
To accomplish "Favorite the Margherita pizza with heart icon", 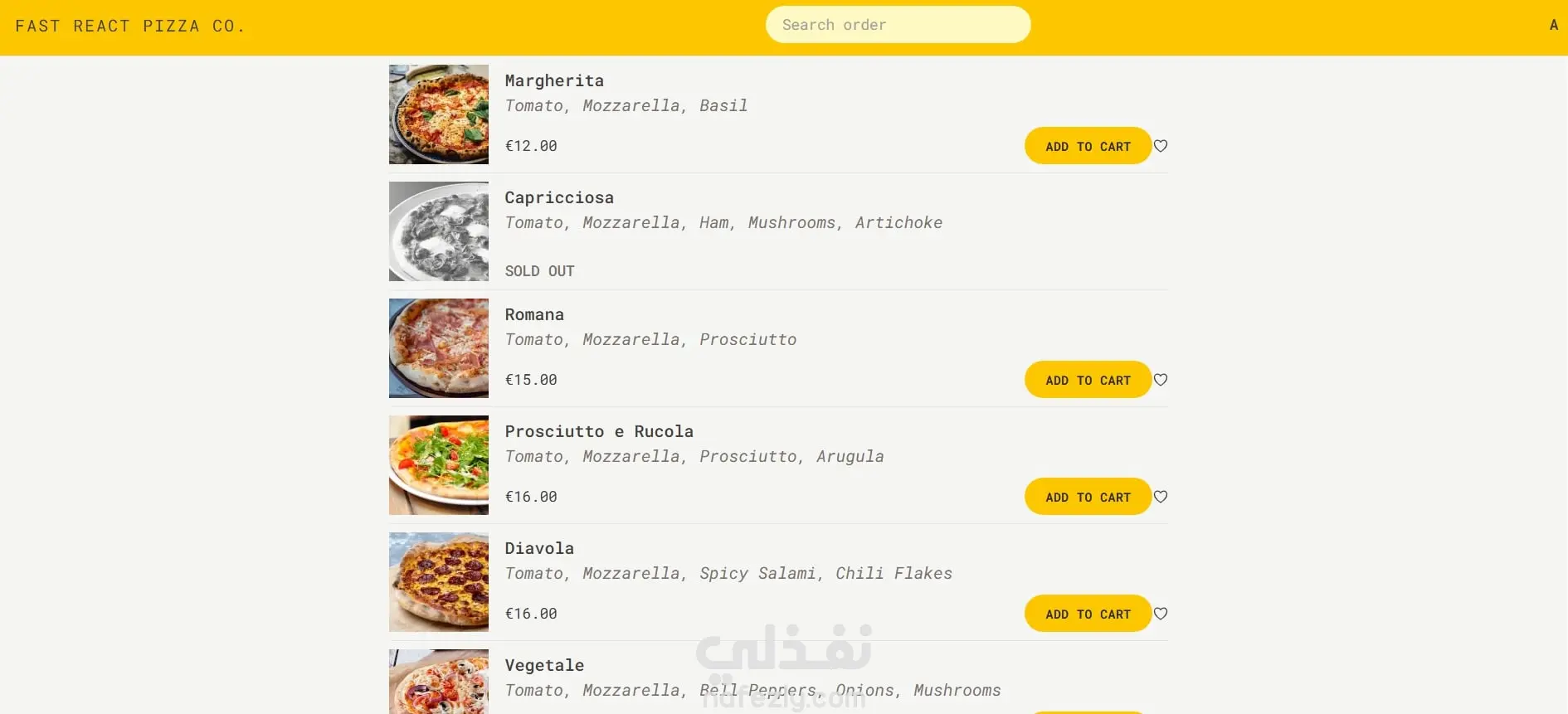I will 1161,146.
